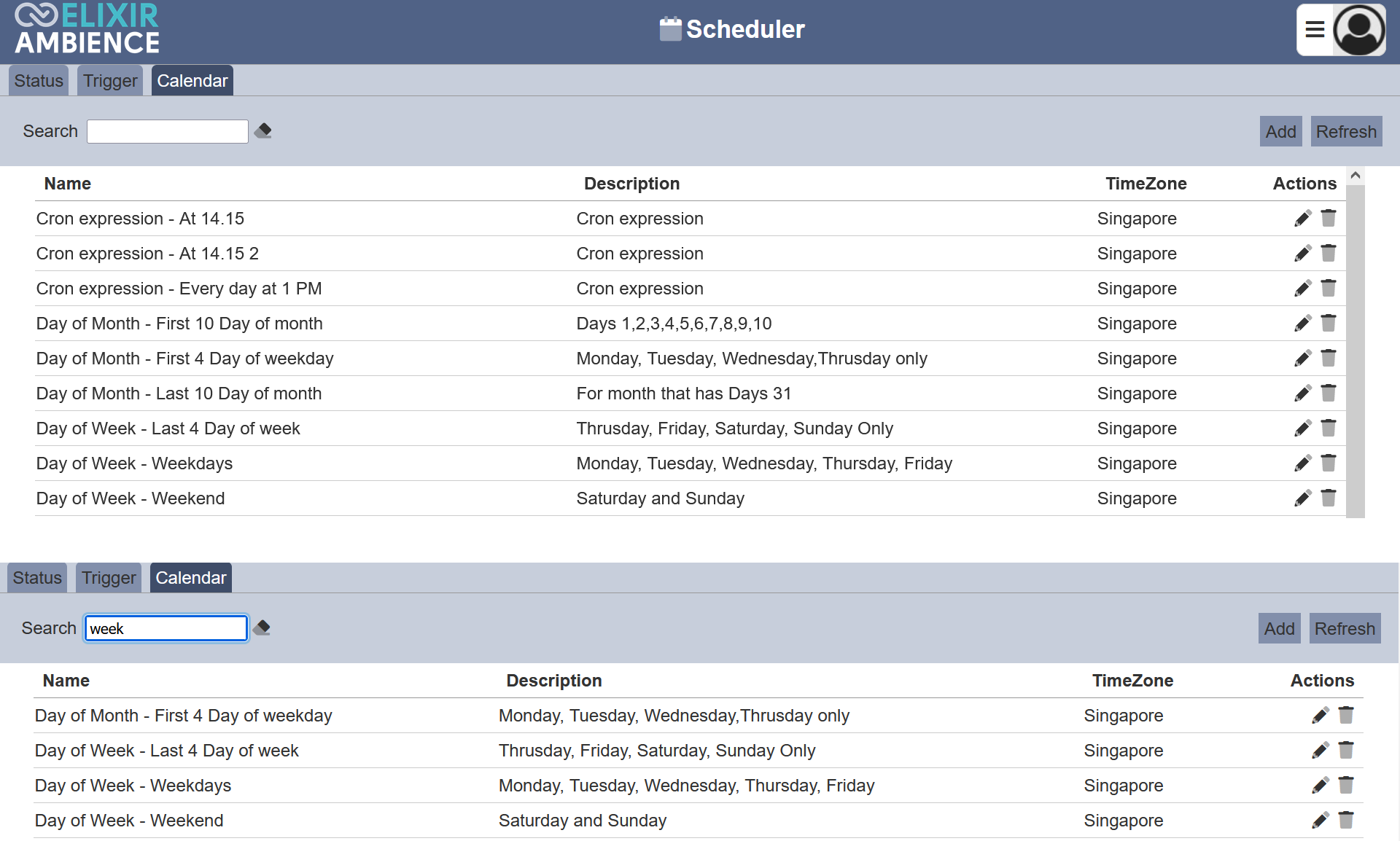Click the top Add button
The height and width of the screenshot is (841, 1400).
point(1280,132)
